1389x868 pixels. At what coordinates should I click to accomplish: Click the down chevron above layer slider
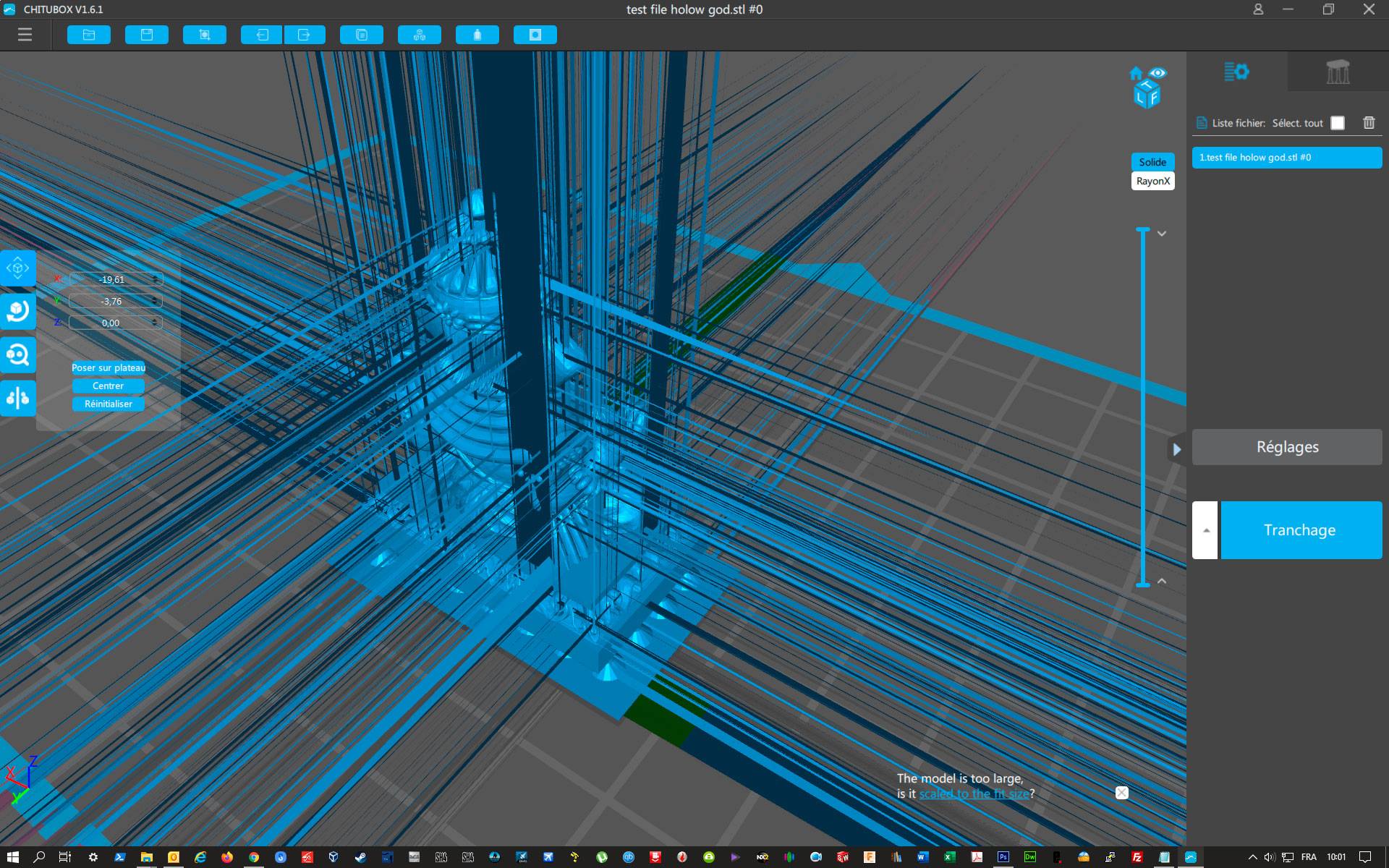1162,234
